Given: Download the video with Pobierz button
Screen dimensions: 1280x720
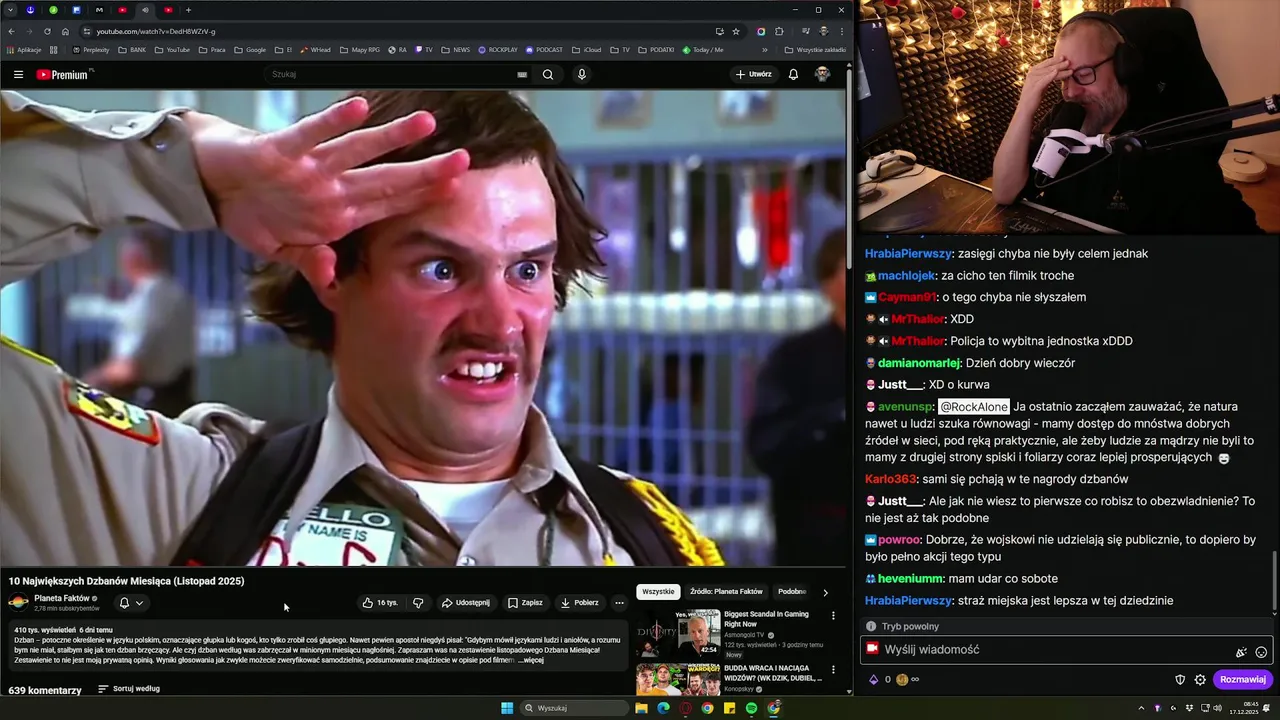Looking at the screenshot, I should pos(580,603).
